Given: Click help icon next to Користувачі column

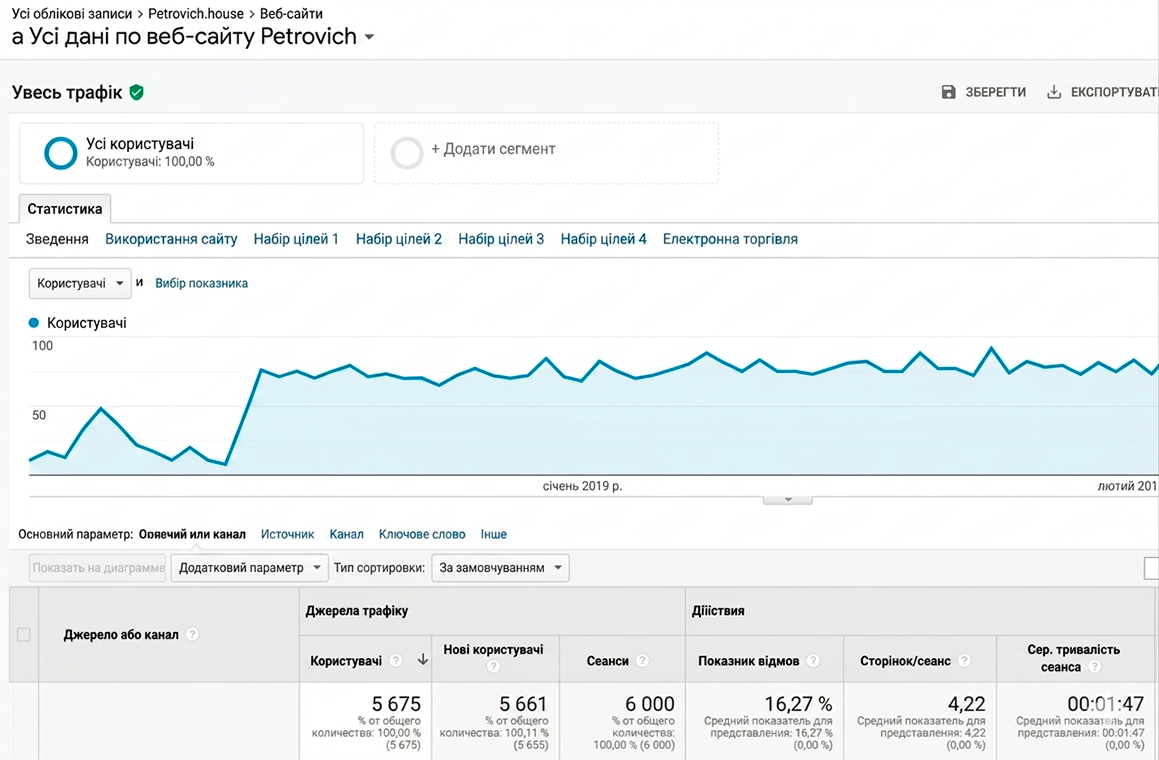Looking at the screenshot, I should click(396, 660).
